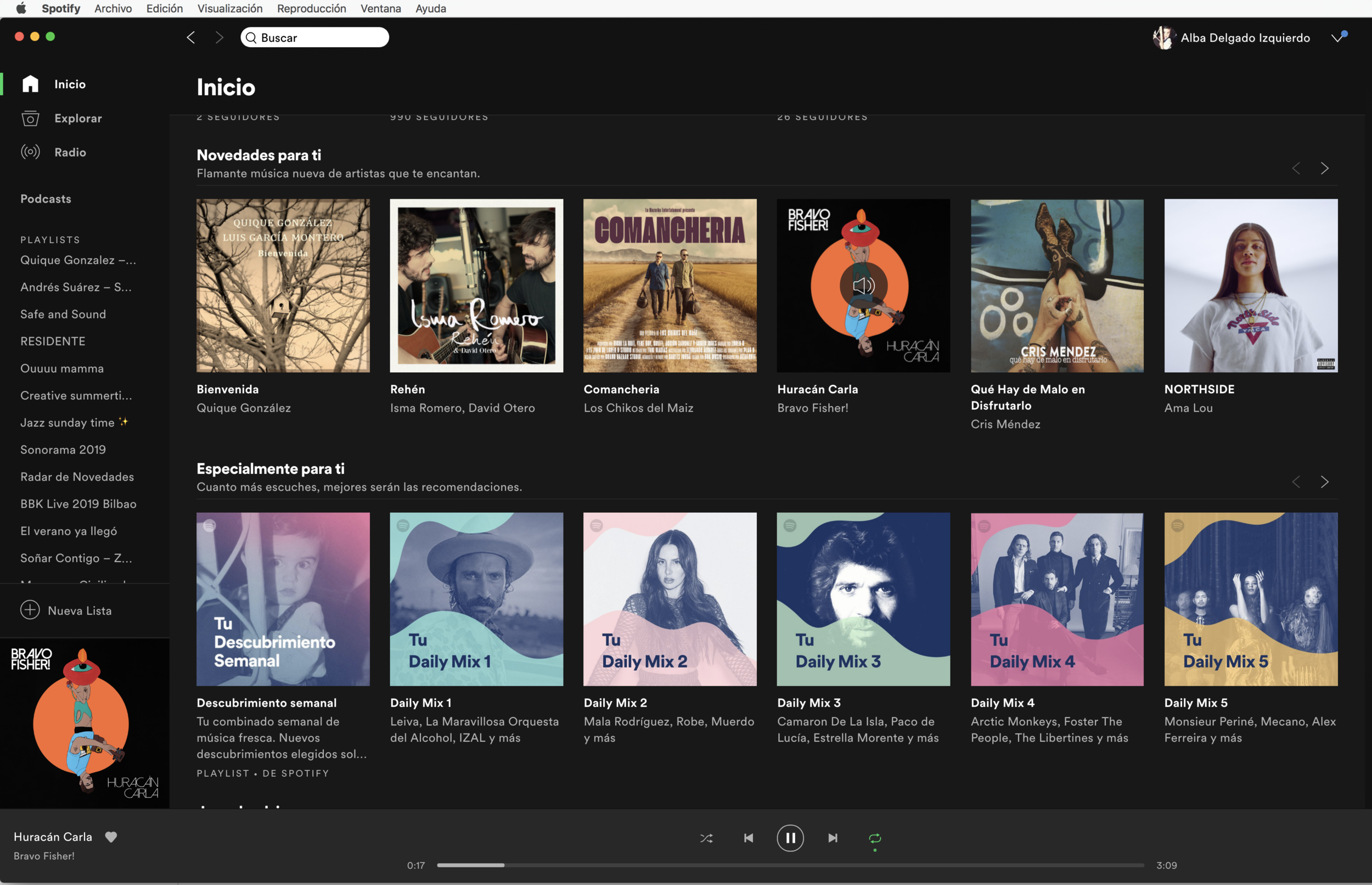This screenshot has height=885, width=1372.
Task: Open the Radio icon in sidebar
Action: [30, 152]
